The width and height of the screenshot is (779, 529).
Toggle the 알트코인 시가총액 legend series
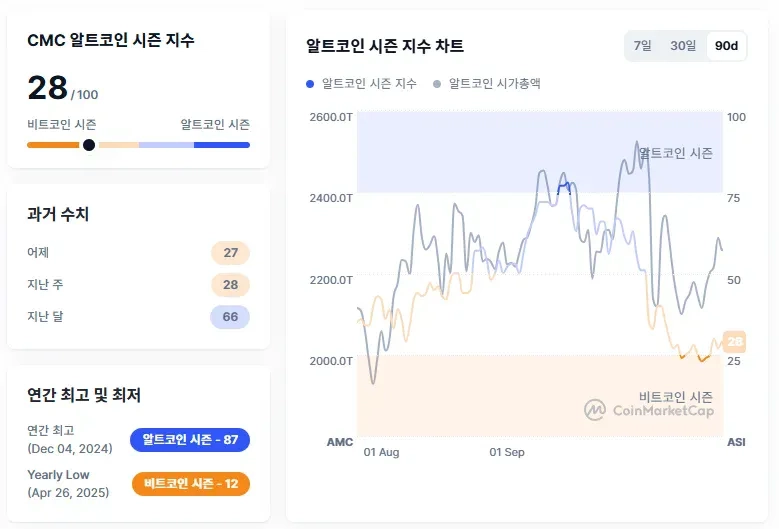pos(495,84)
